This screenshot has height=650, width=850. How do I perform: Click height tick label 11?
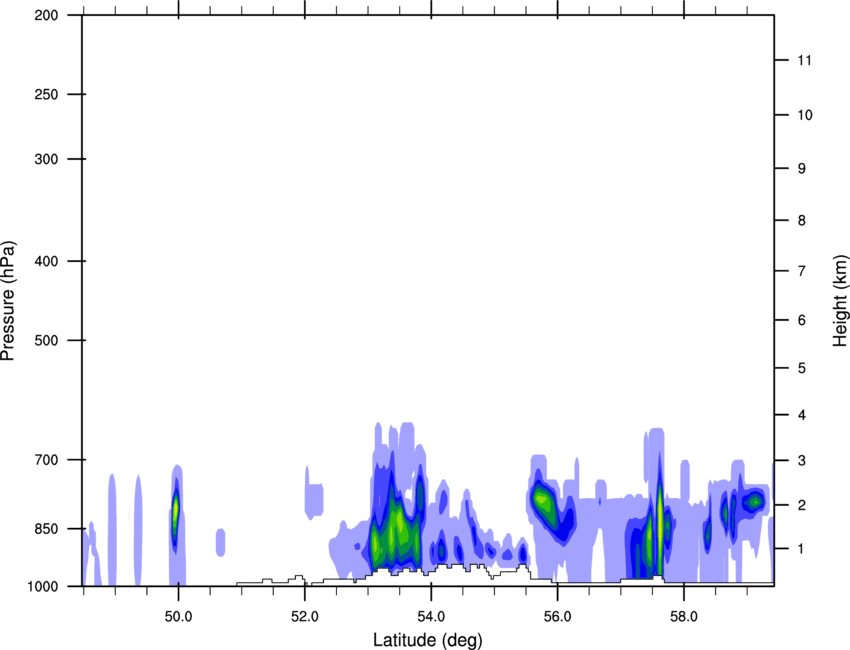coord(804,60)
